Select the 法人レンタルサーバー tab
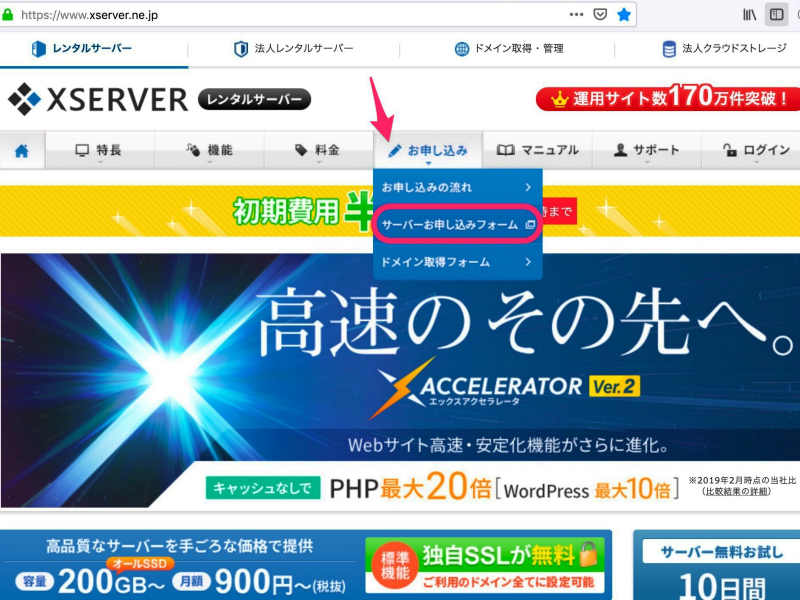Viewport: 800px width, 600px height. 293,49
